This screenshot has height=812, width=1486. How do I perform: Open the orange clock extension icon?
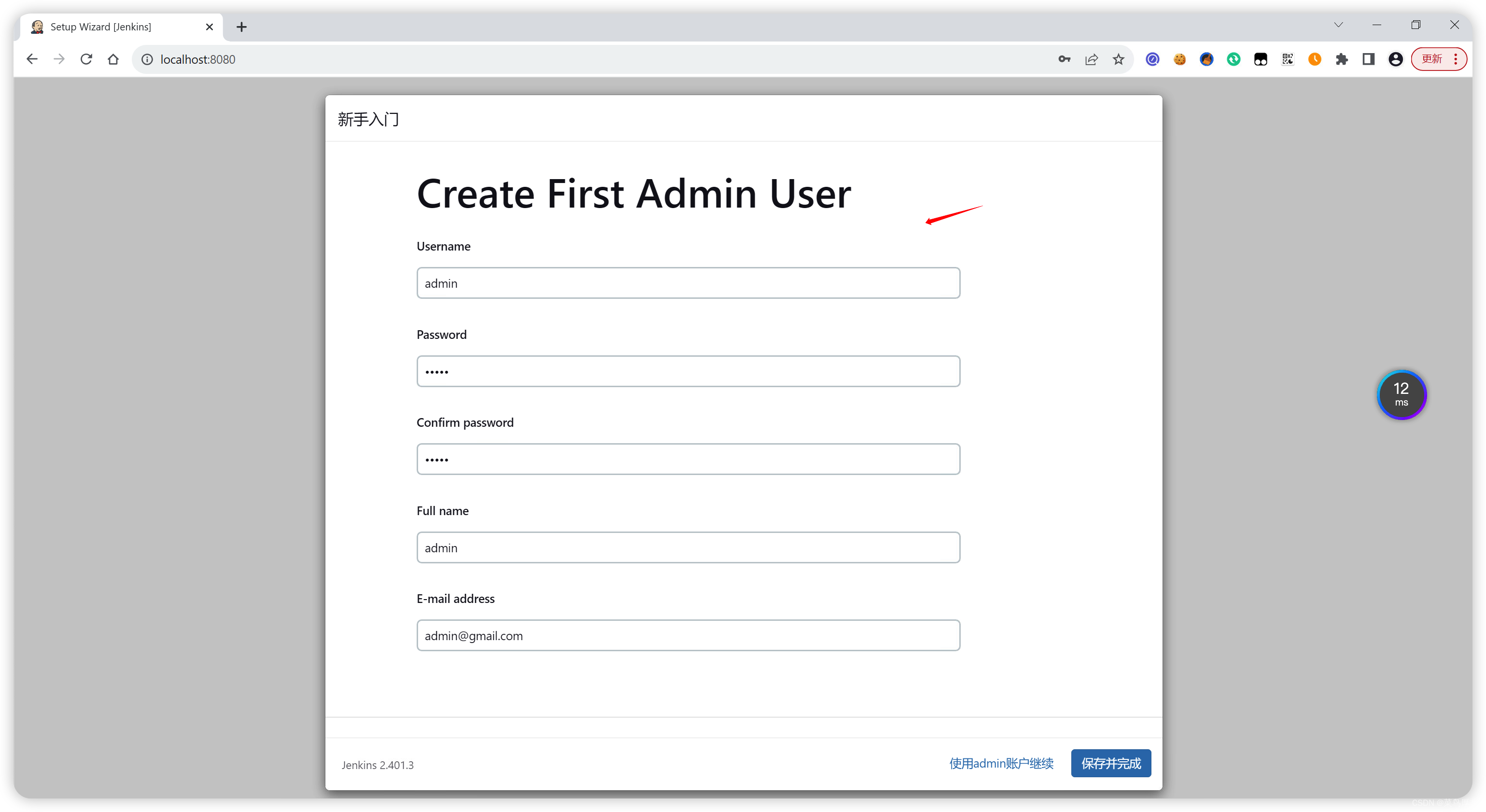[1315, 59]
